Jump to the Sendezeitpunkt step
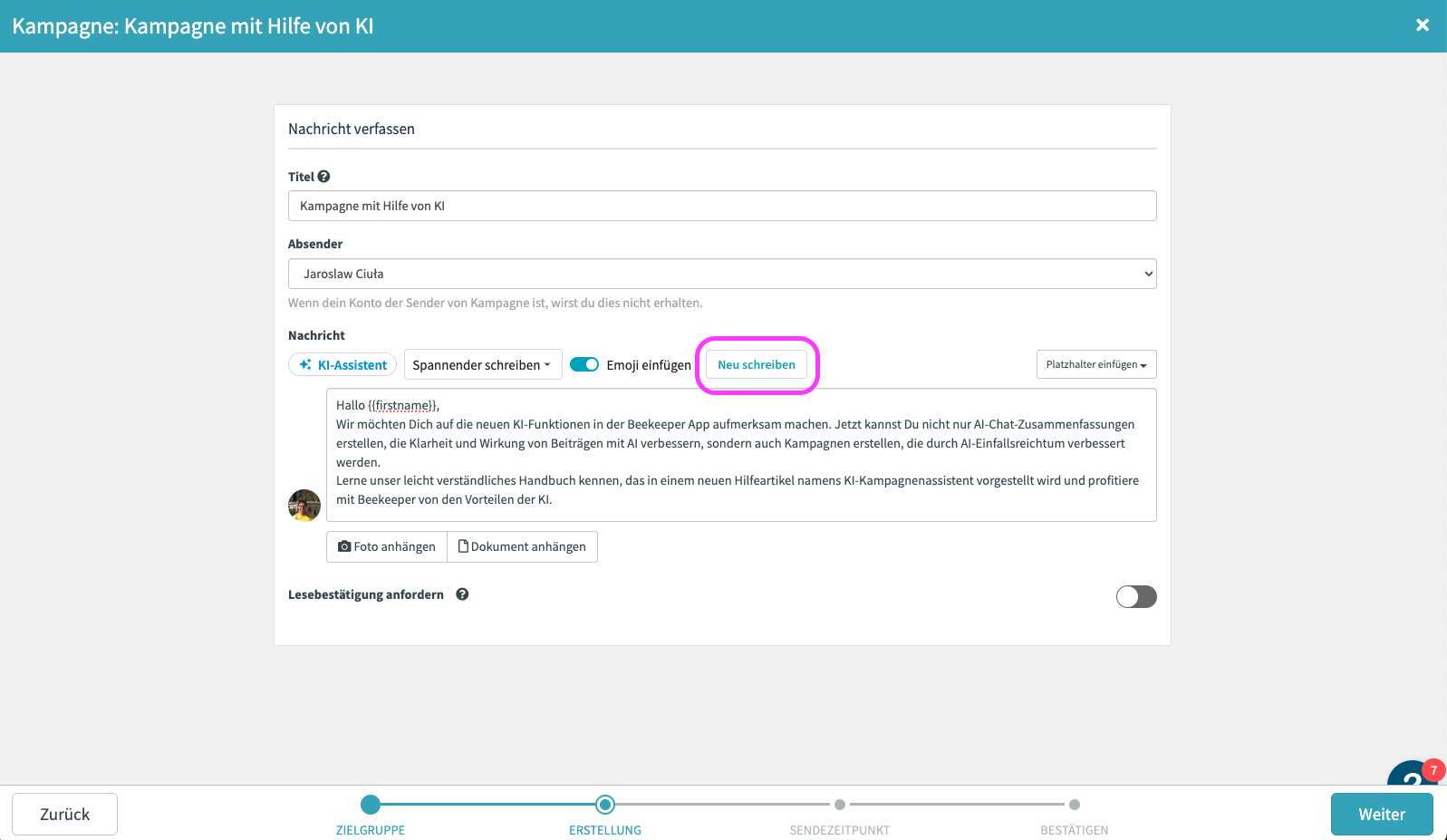Viewport: 1447px width, 840px height. pyautogui.click(x=840, y=805)
